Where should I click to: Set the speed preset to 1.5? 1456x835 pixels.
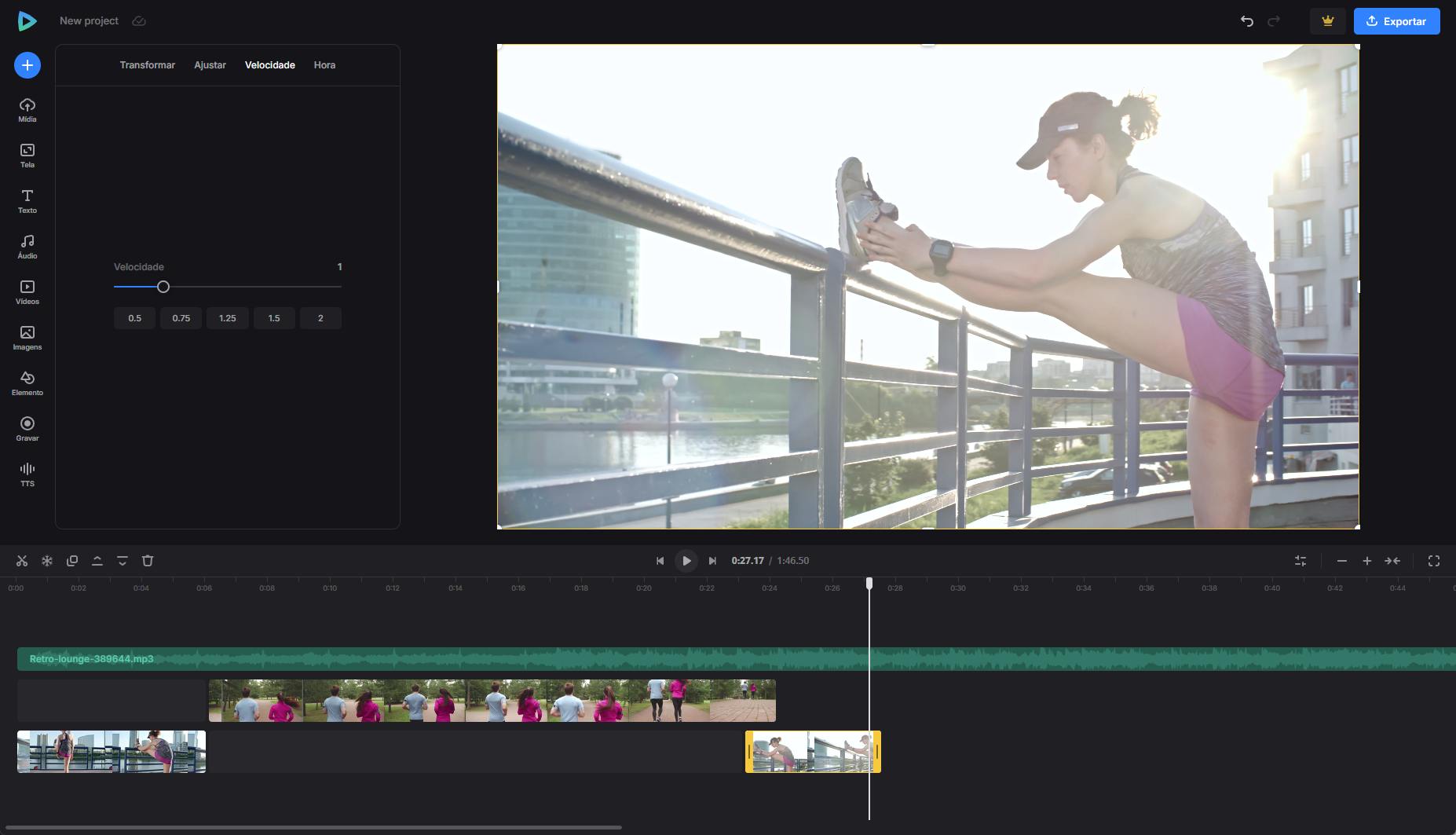coord(274,318)
